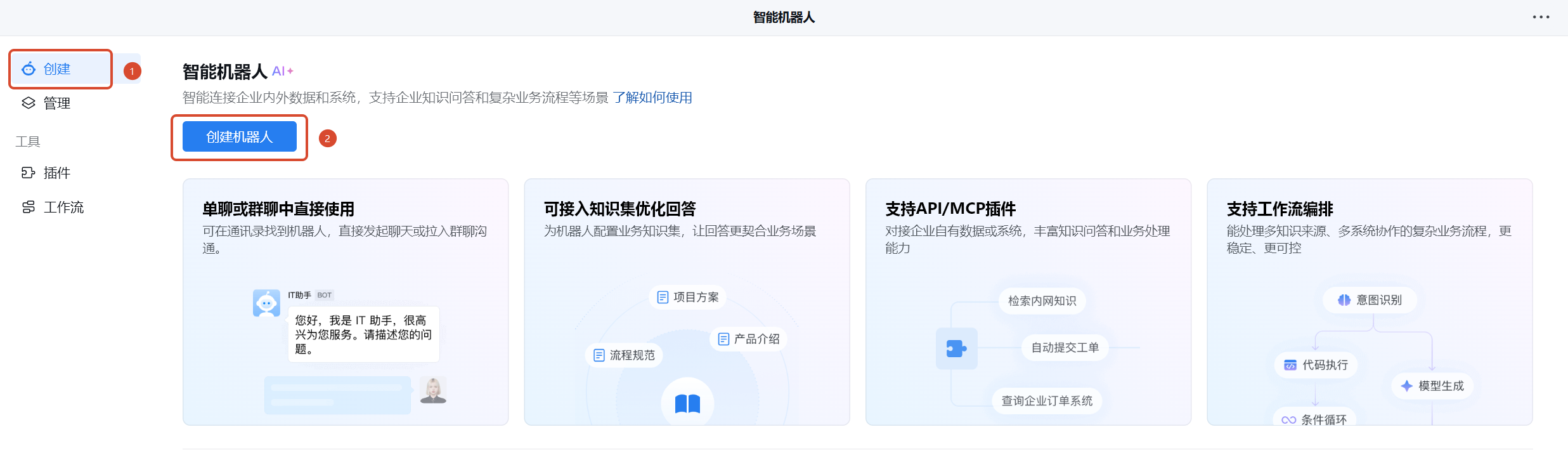This screenshot has width=1568, height=453.
Task: Click the AI sparkle badge next to title
Action: (x=283, y=71)
